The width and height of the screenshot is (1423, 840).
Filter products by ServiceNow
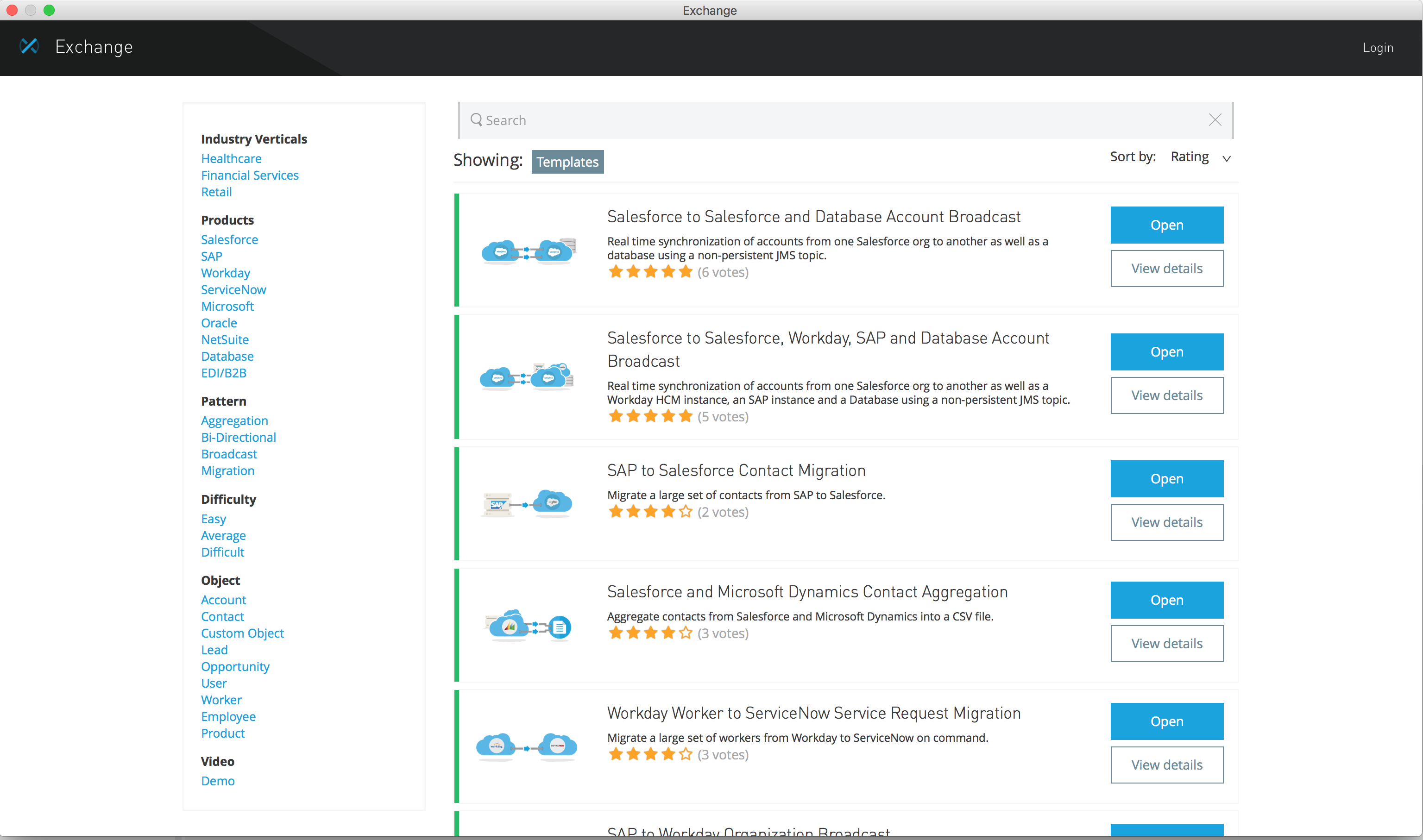coord(233,290)
